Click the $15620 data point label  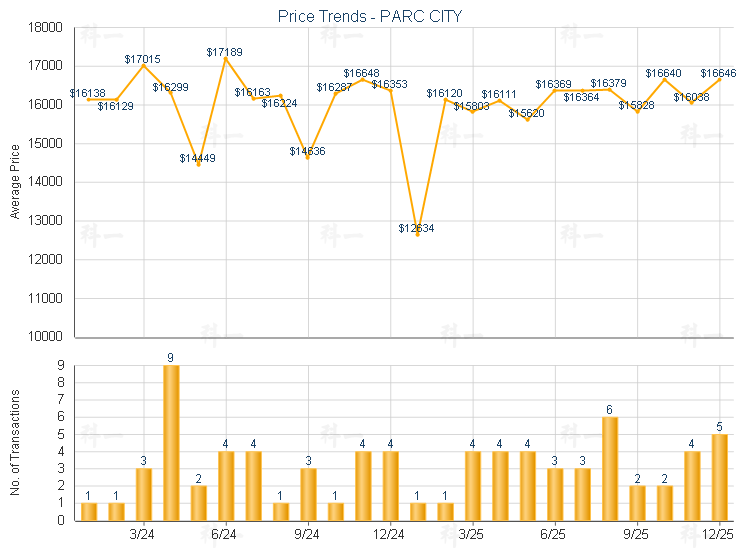(x=526, y=113)
